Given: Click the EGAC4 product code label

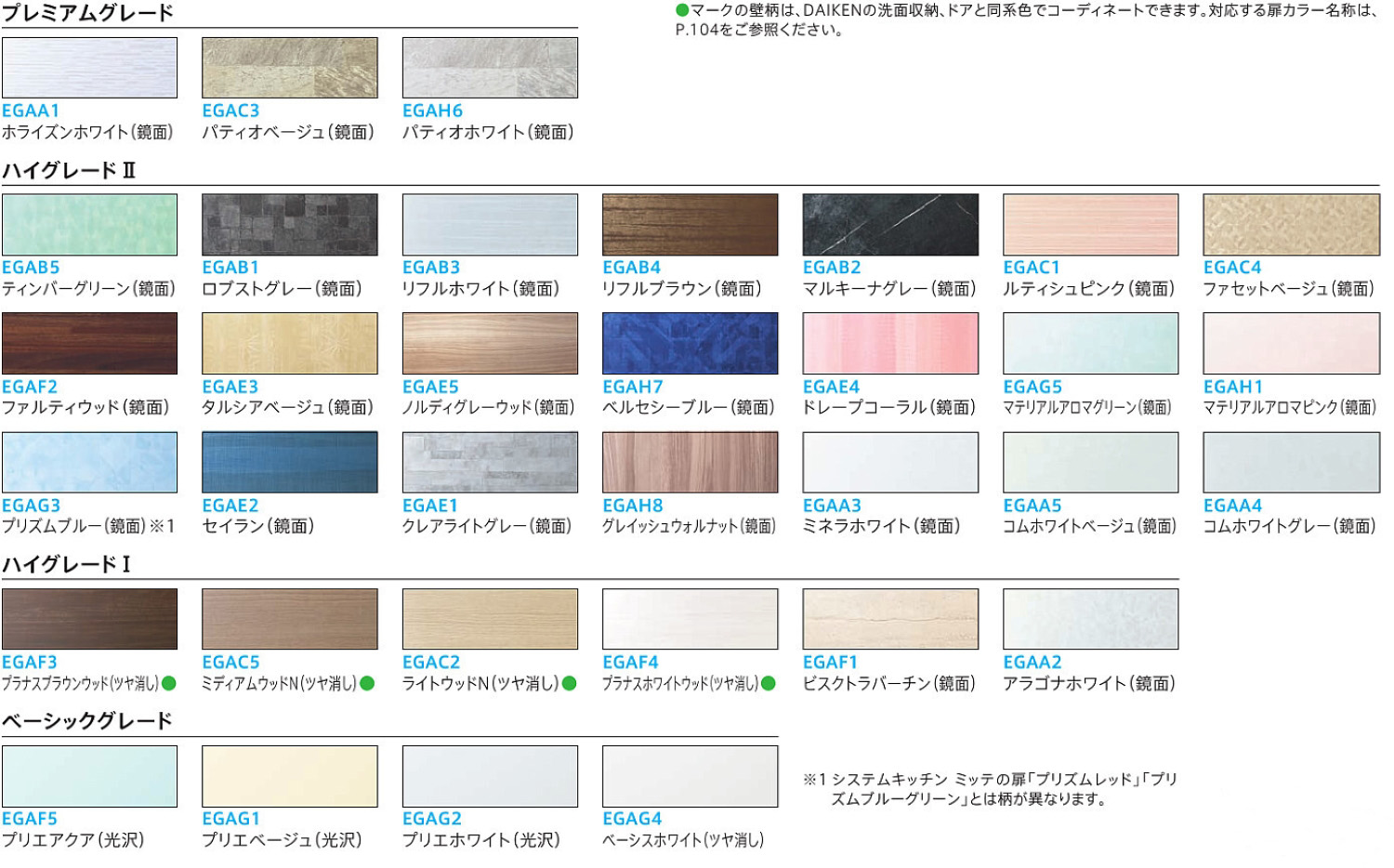Looking at the screenshot, I should coord(1232,268).
